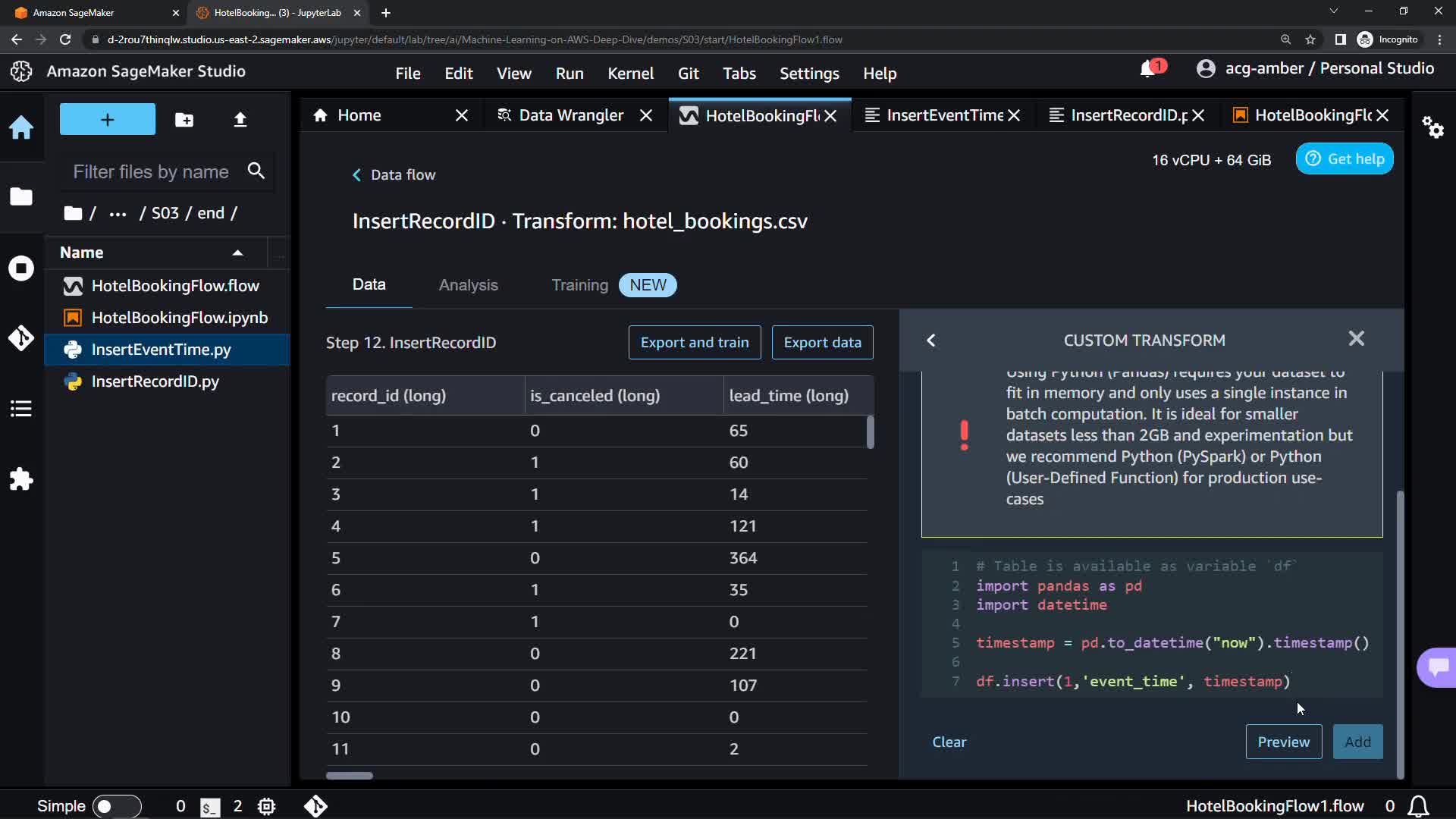Open the File Browser folder icon

coord(21,196)
